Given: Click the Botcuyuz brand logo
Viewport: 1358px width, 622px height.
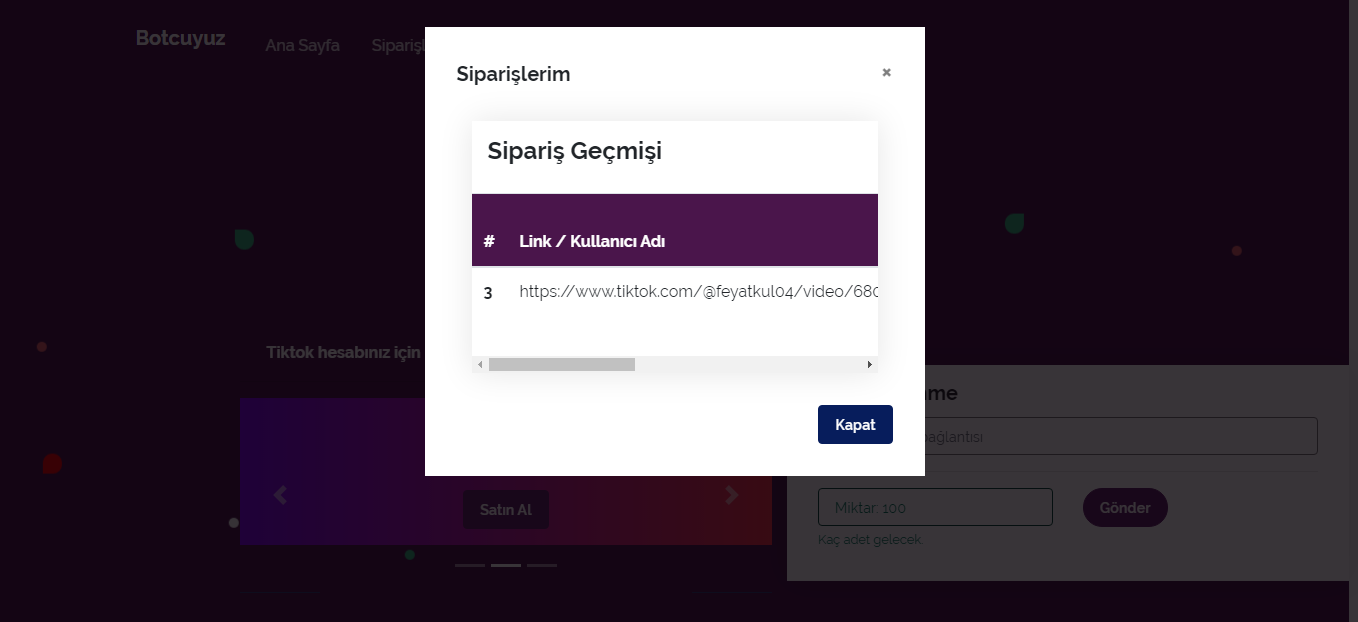Looking at the screenshot, I should pyautogui.click(x=181, y=38).
